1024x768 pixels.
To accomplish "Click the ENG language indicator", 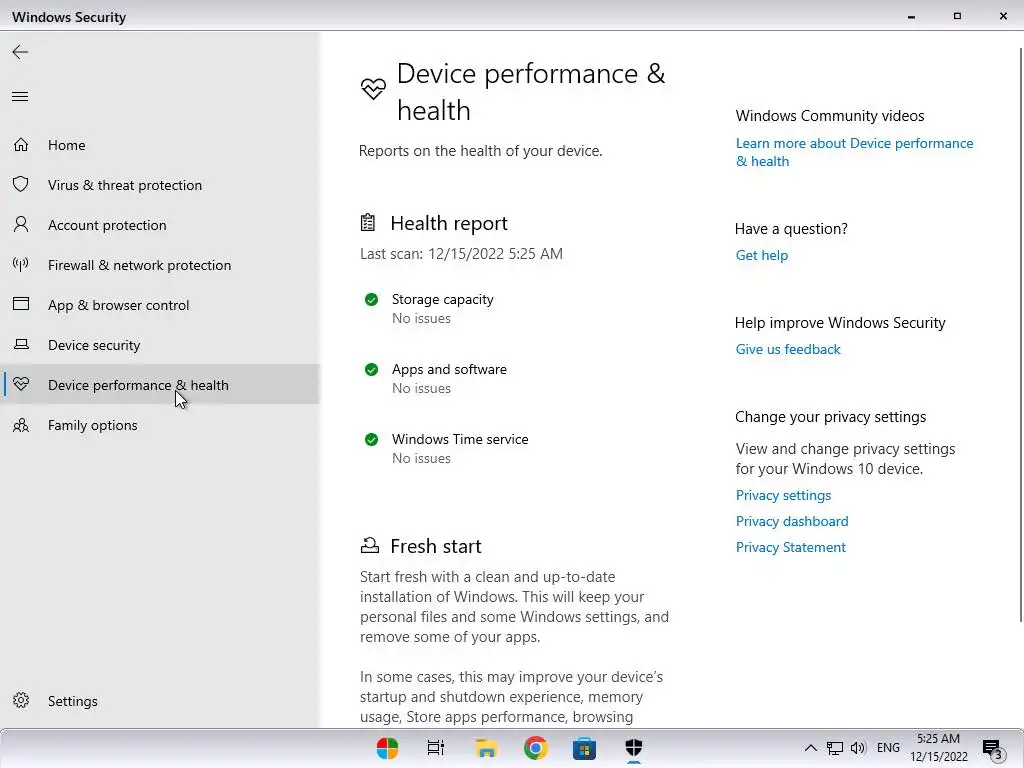I will point(888,748).
